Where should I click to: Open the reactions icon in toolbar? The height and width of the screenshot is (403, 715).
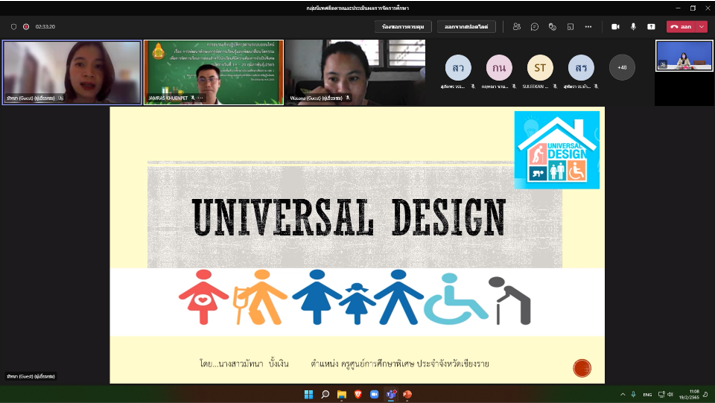(x=552, y=27)
